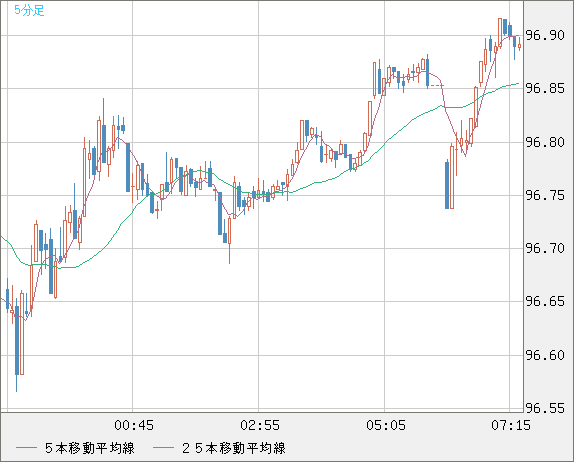Click the 25本移動平均線 legend text

(x=234, y=448)
